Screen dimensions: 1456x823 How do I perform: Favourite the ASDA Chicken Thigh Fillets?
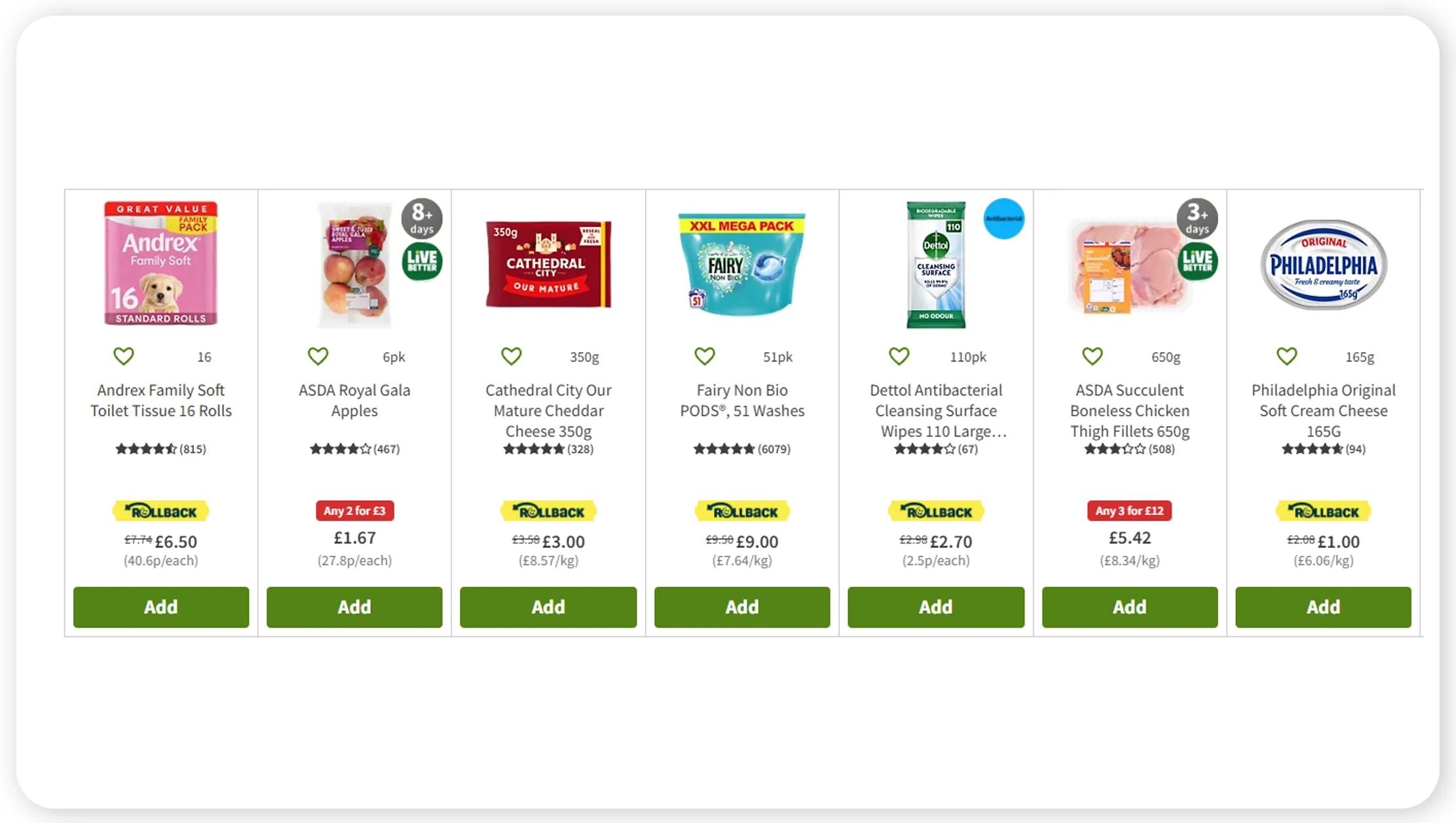[1092, 356]
